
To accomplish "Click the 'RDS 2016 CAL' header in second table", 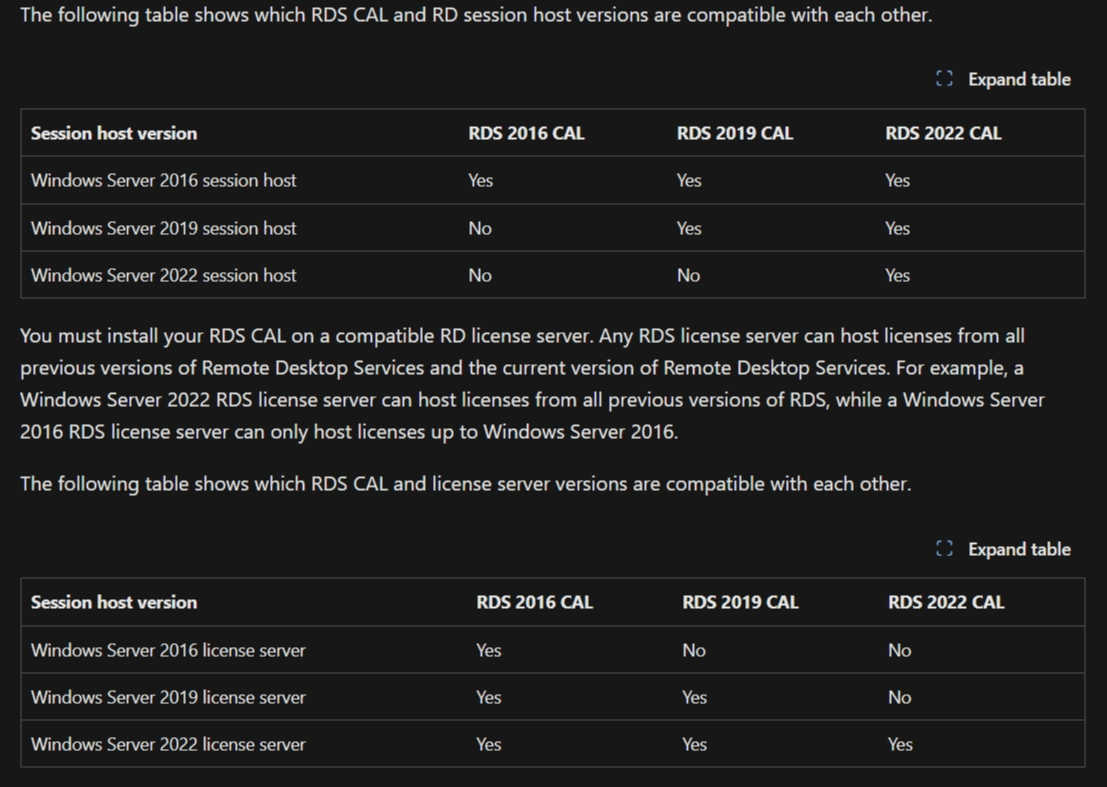I will tap(534, 602).
